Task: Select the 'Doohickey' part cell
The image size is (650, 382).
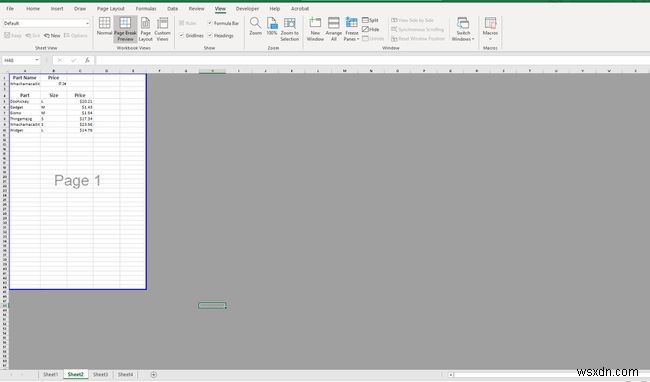Action: tap(25, 101)
